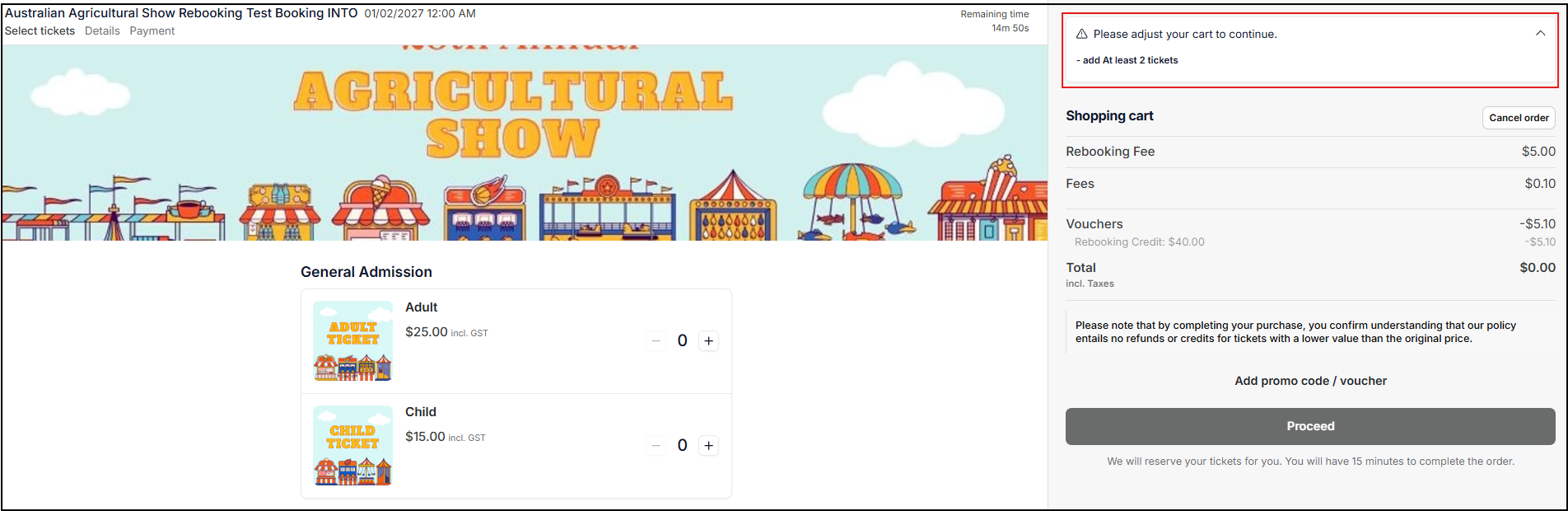
Task: Click the Adult ticket name
Action: click(x=421, y=307)
